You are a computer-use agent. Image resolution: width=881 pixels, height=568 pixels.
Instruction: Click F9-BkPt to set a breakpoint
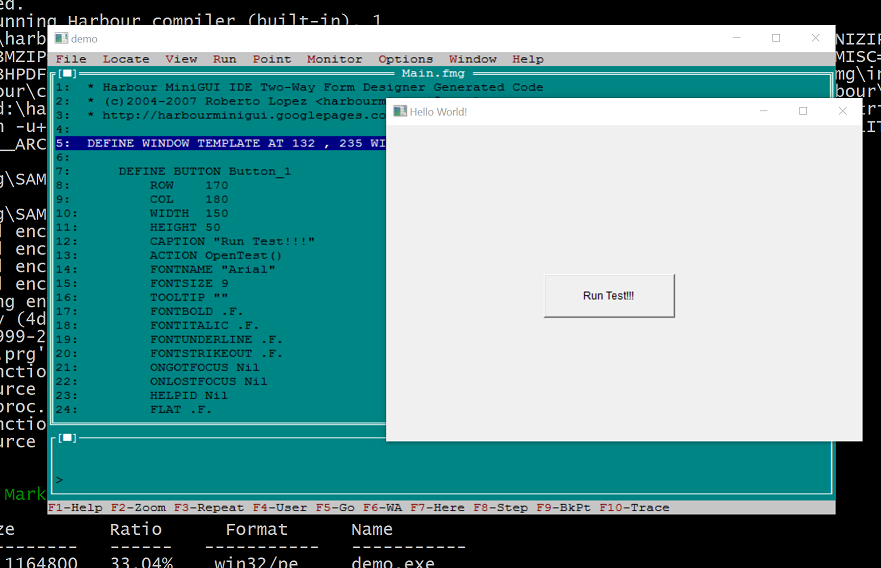(564, 508)
